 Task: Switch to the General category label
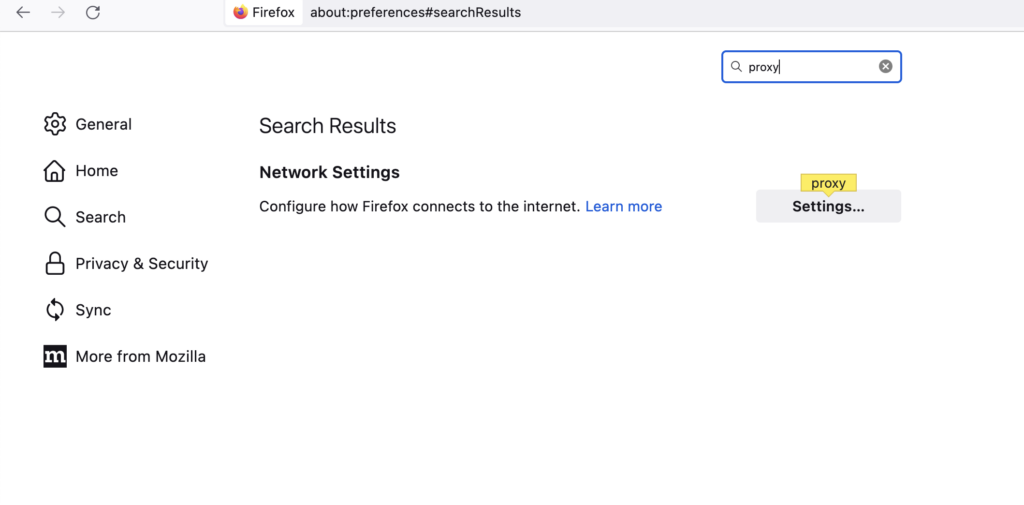104,124
